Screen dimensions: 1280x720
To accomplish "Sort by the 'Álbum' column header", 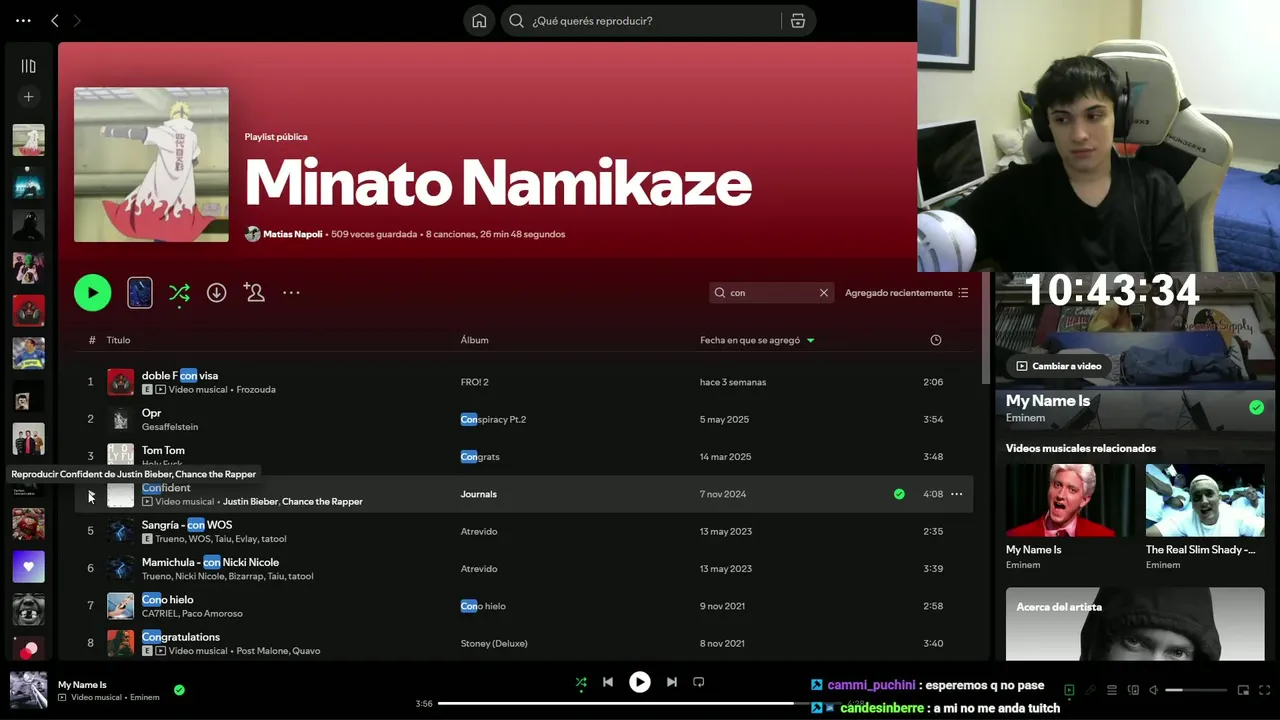I will 474,340.
